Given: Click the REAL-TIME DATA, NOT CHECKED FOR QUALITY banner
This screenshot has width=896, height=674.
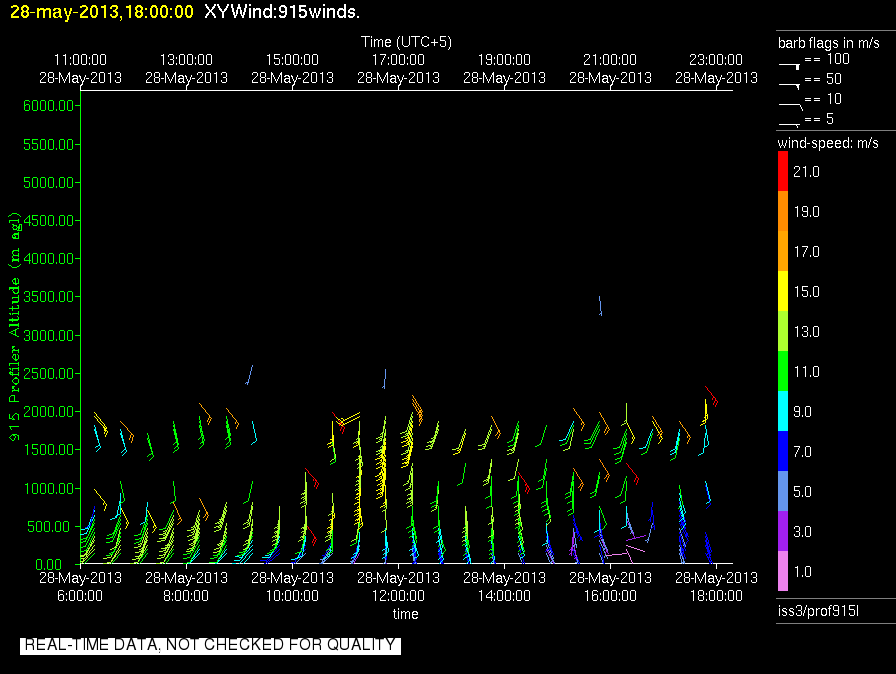Looking at the screenshot, I should coord(210,645).
